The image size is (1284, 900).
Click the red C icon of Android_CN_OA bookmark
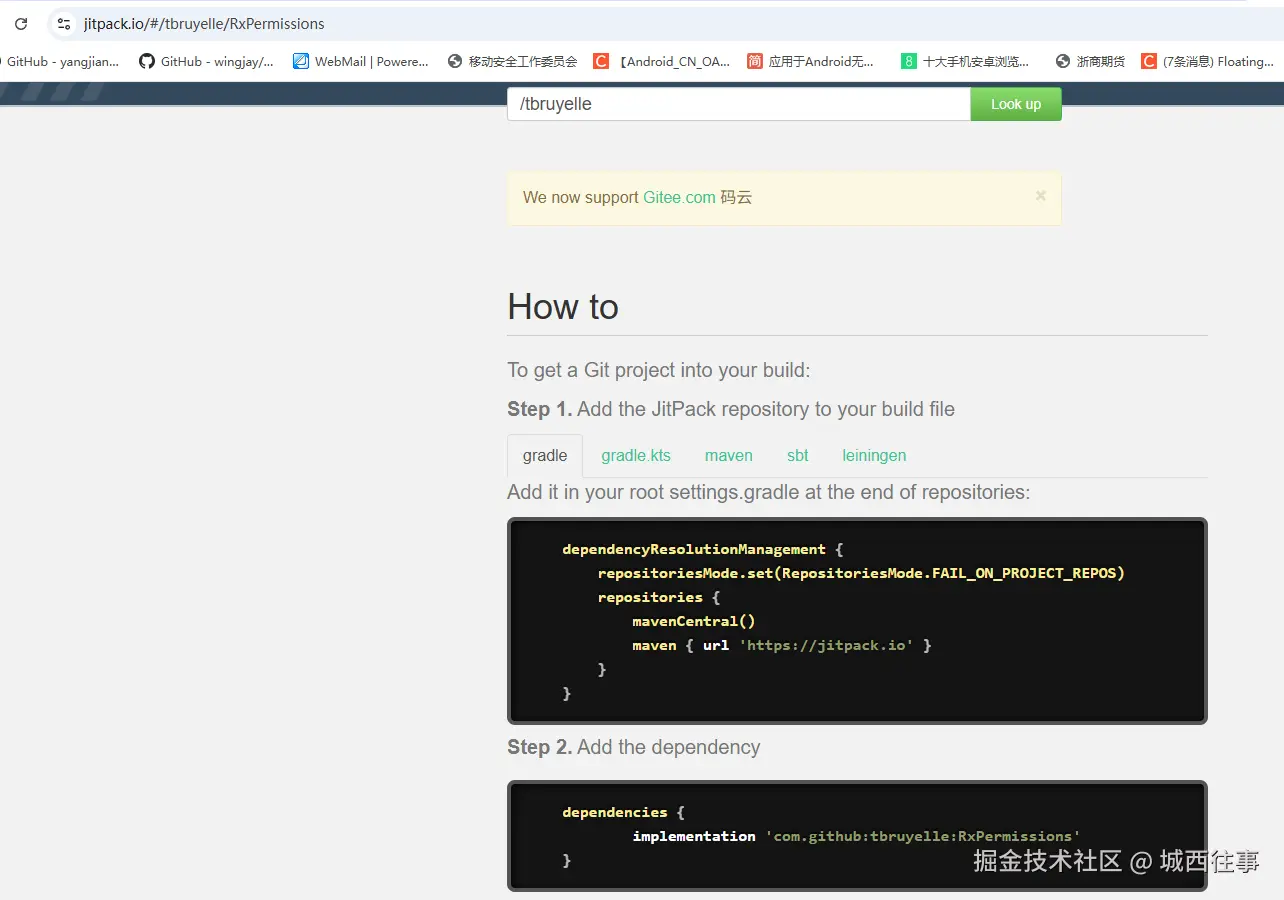click(x=601, y=61)
